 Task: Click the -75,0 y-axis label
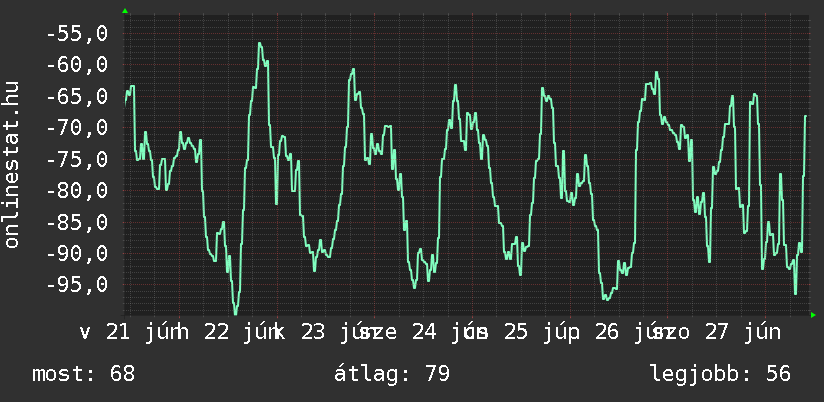tap(77, 160)
